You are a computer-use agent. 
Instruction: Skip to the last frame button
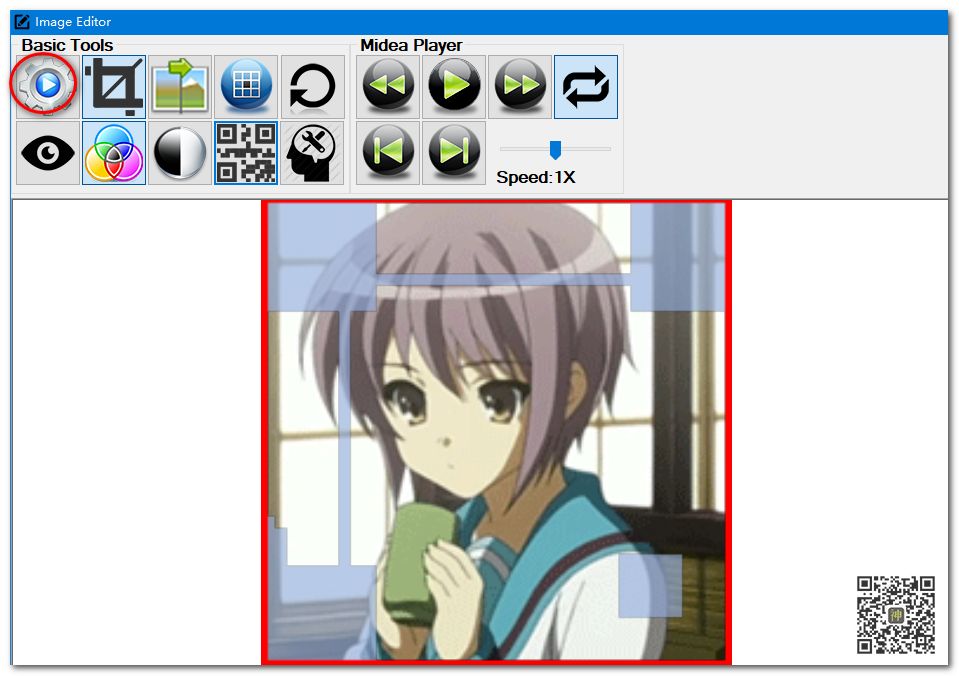(454, 152)
